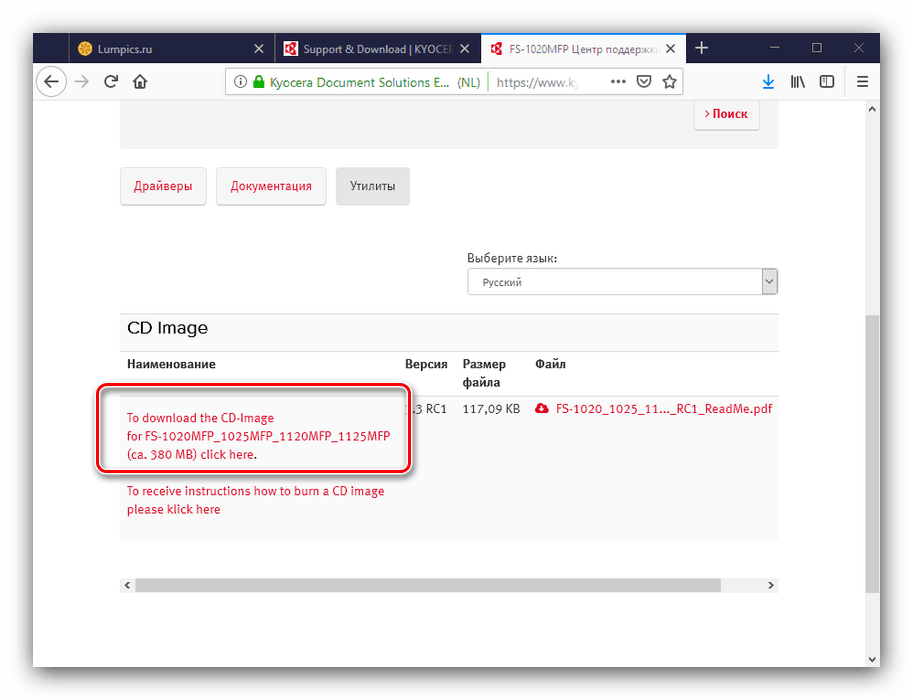Click the Наименование column header
The image size is (913, 700).
click(171, 364)
